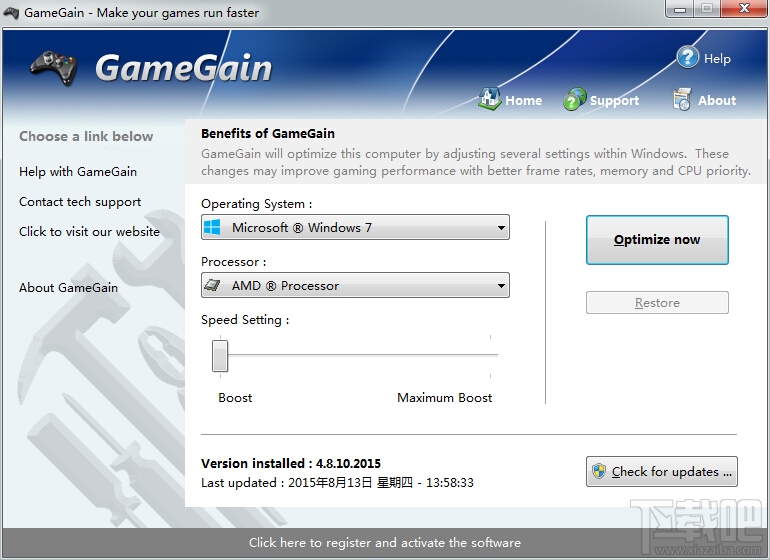Click the Windows logo in OS dropdown
The height and width of the screenshot is (560, 770).
point(212,227)
